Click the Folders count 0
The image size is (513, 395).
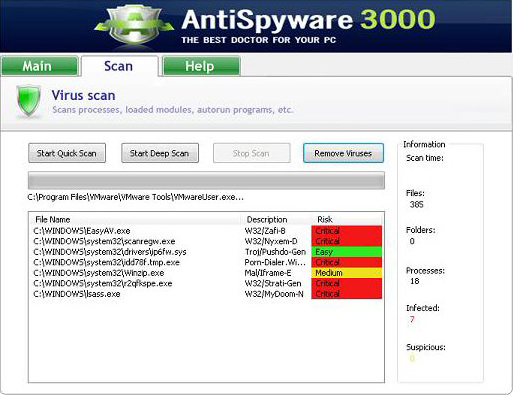[x=412, y=241]
